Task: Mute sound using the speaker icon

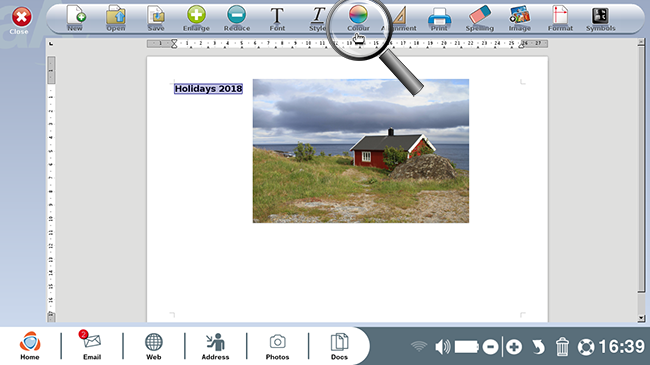Action: pos(442,347)
